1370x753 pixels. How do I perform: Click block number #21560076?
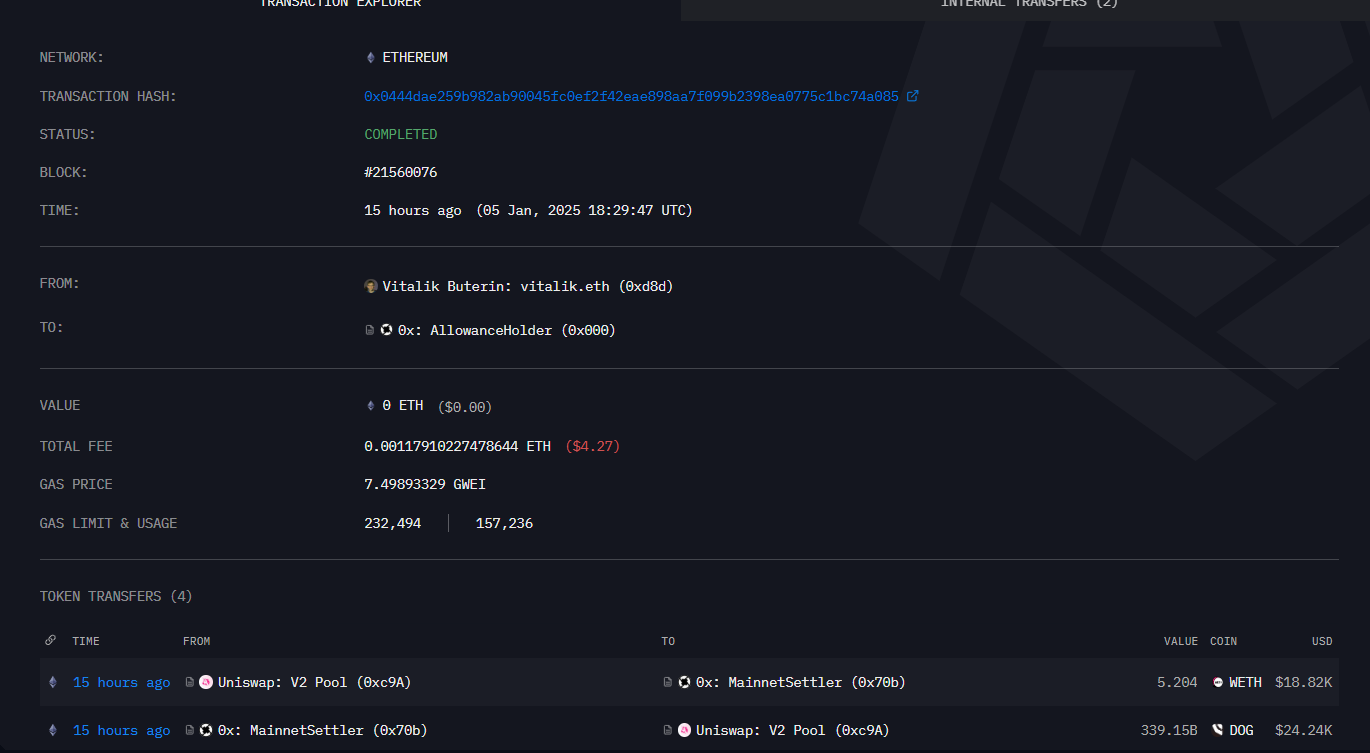(x=400, y=173)
